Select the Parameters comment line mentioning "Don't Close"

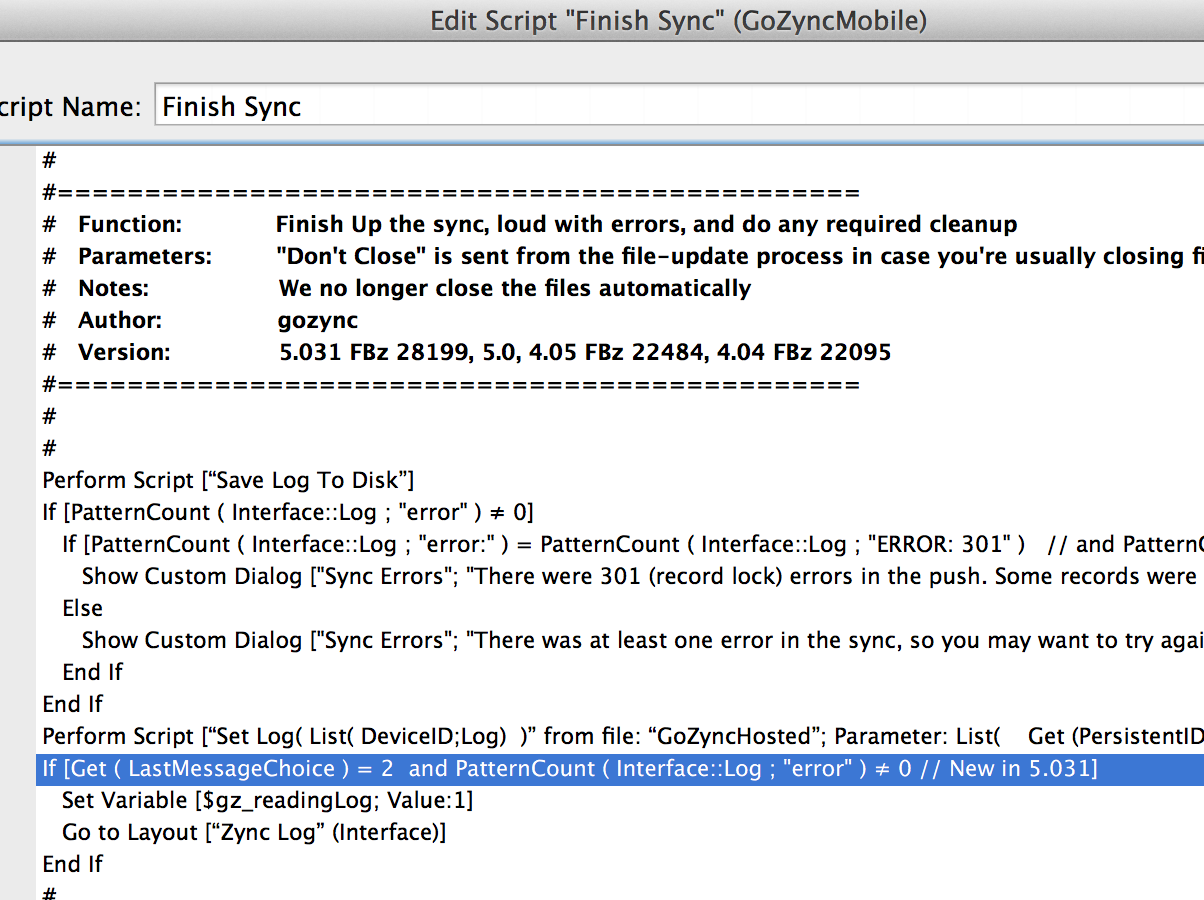(x=623, y=256)
